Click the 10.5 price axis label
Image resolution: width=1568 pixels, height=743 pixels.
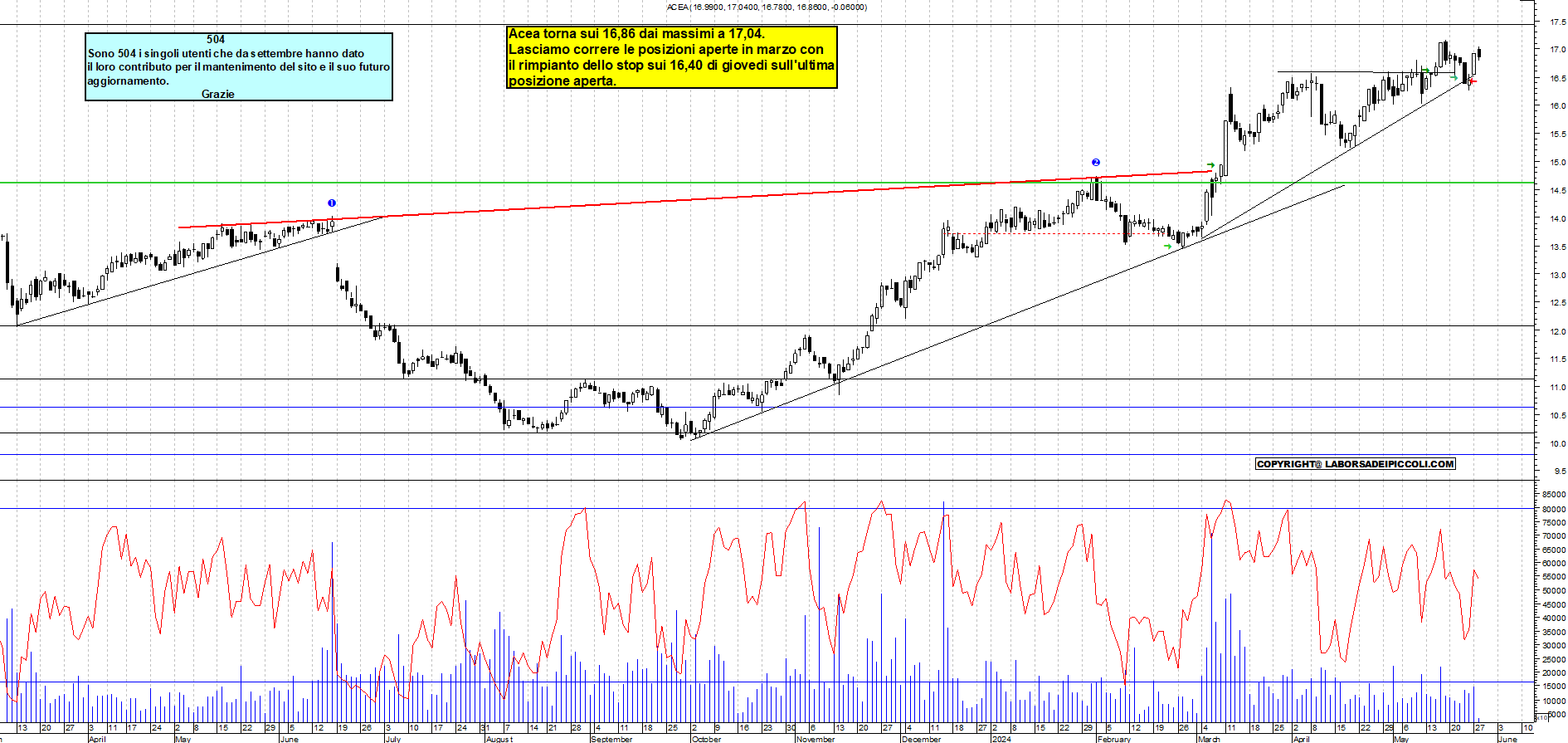click(1557, 416)
